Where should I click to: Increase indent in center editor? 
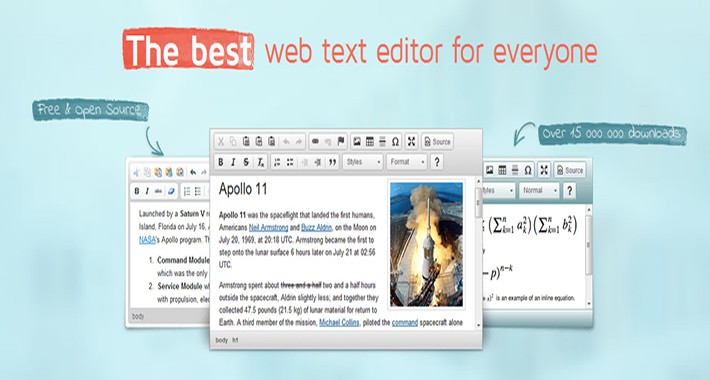pyautogui.click(x=317, y=162)
